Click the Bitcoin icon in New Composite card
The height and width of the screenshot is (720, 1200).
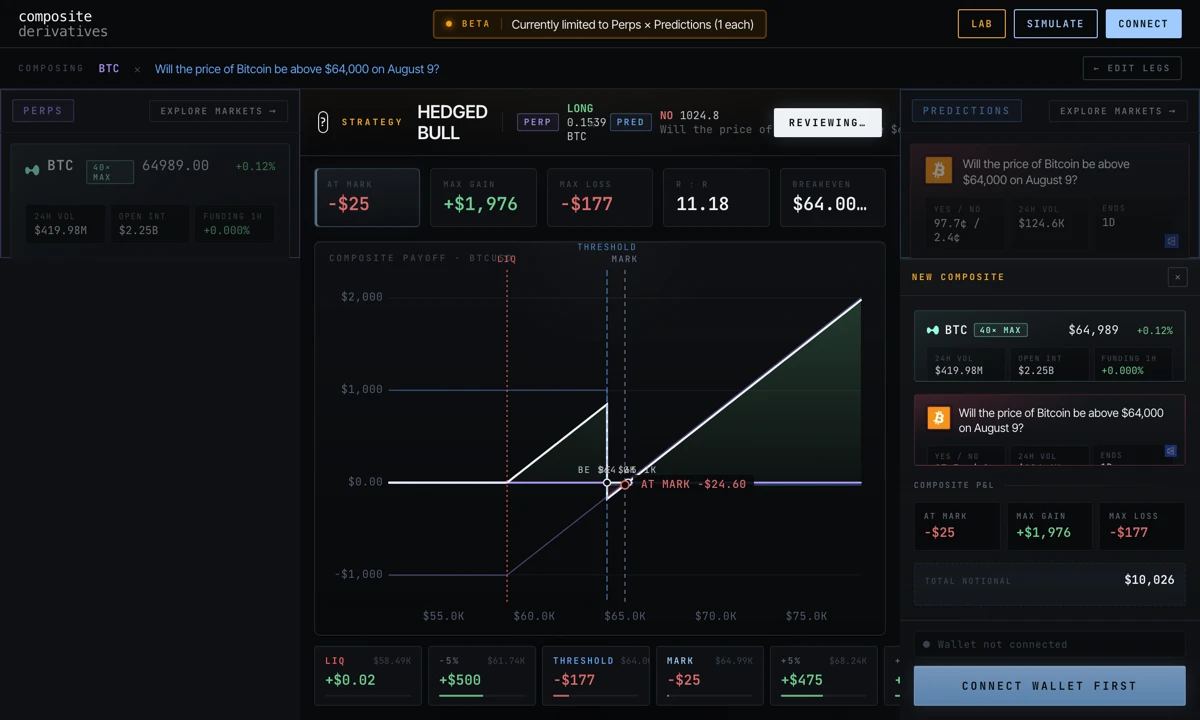[x=938, y=418]
